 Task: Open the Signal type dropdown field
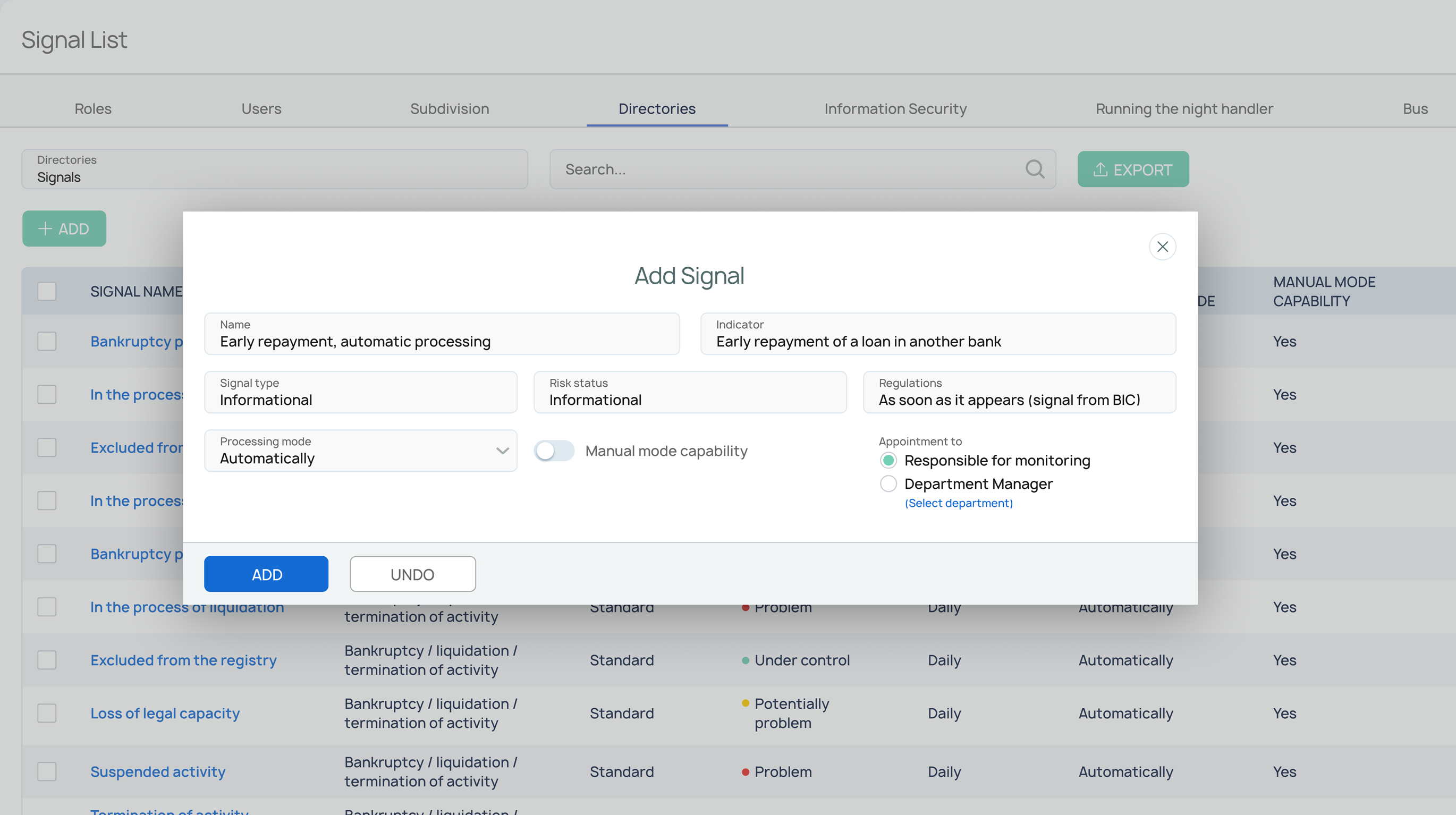click(x=360, y=392)
